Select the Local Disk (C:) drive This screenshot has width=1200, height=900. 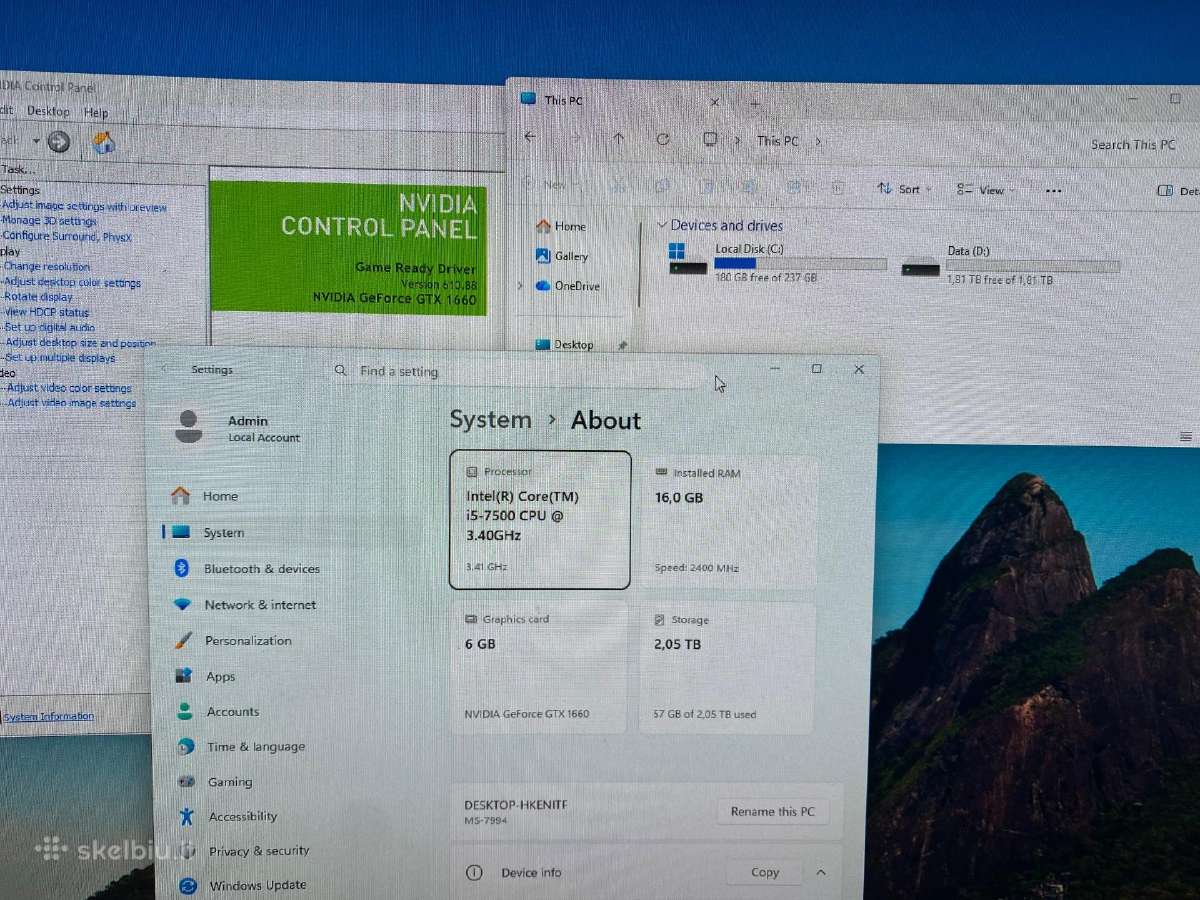tap(777, 263)
